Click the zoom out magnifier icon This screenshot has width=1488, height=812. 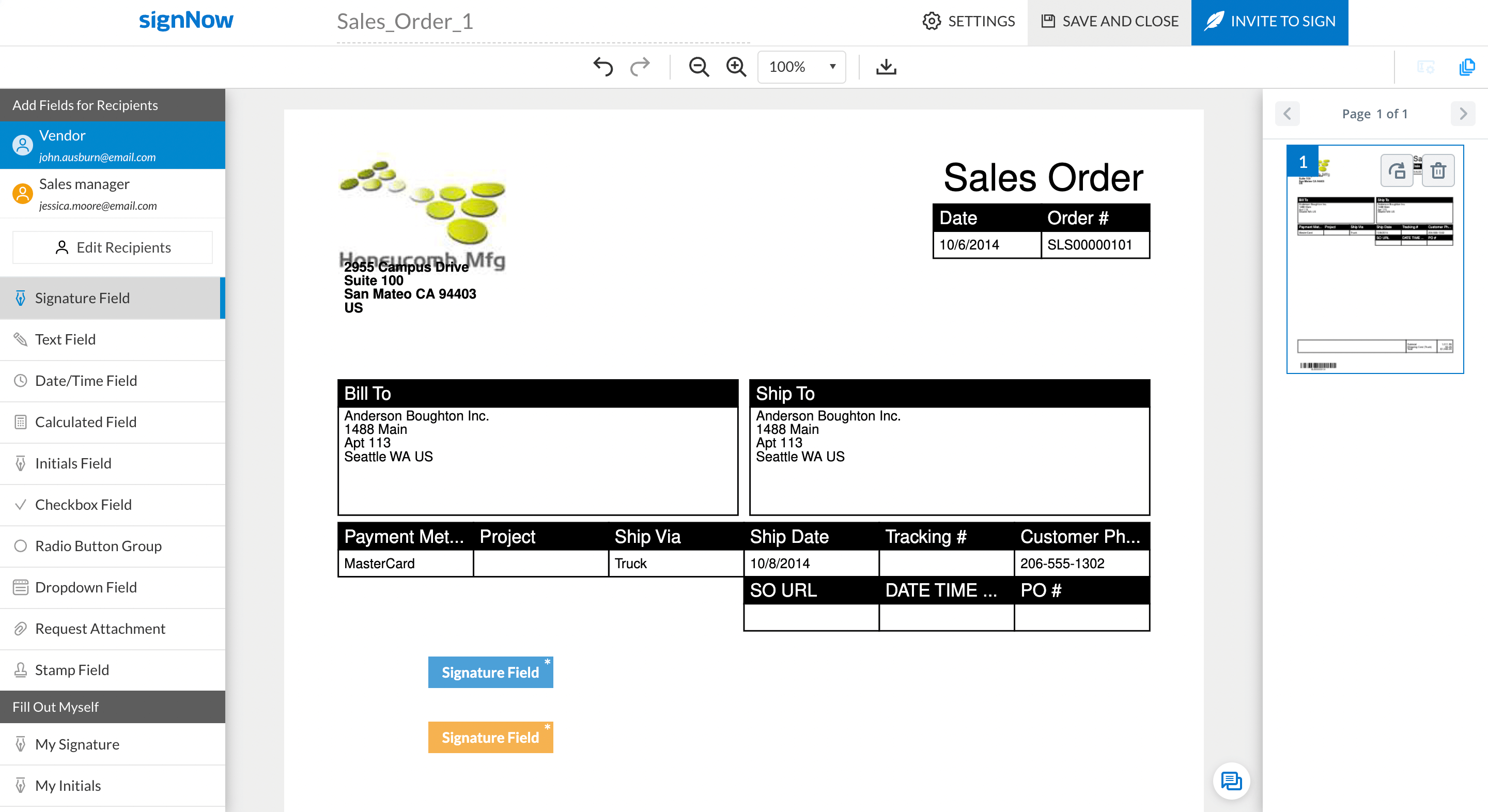(699, 67)
